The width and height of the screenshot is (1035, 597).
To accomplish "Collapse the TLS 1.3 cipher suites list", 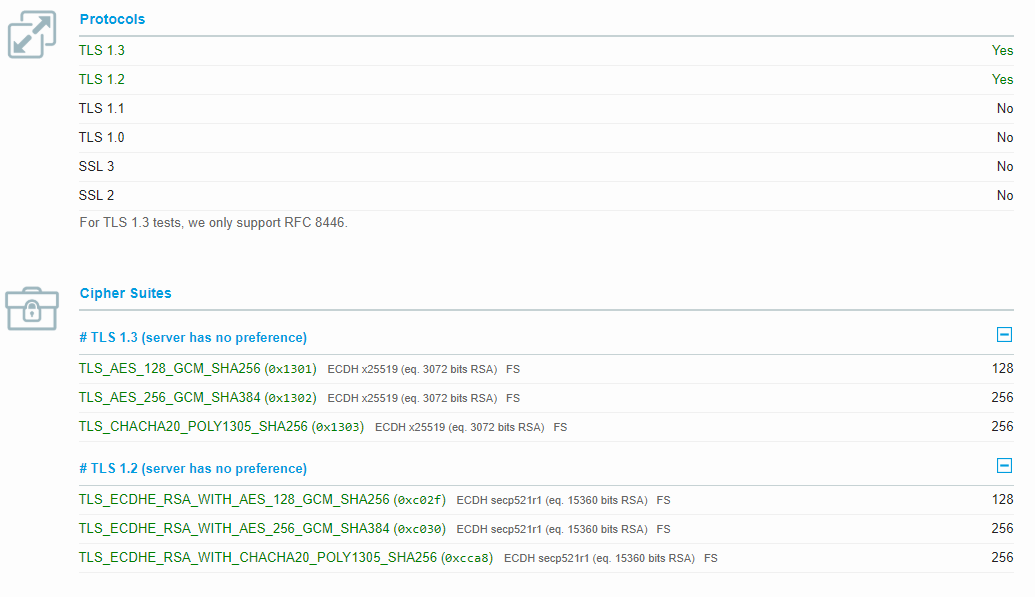I will click(1004, 335).
